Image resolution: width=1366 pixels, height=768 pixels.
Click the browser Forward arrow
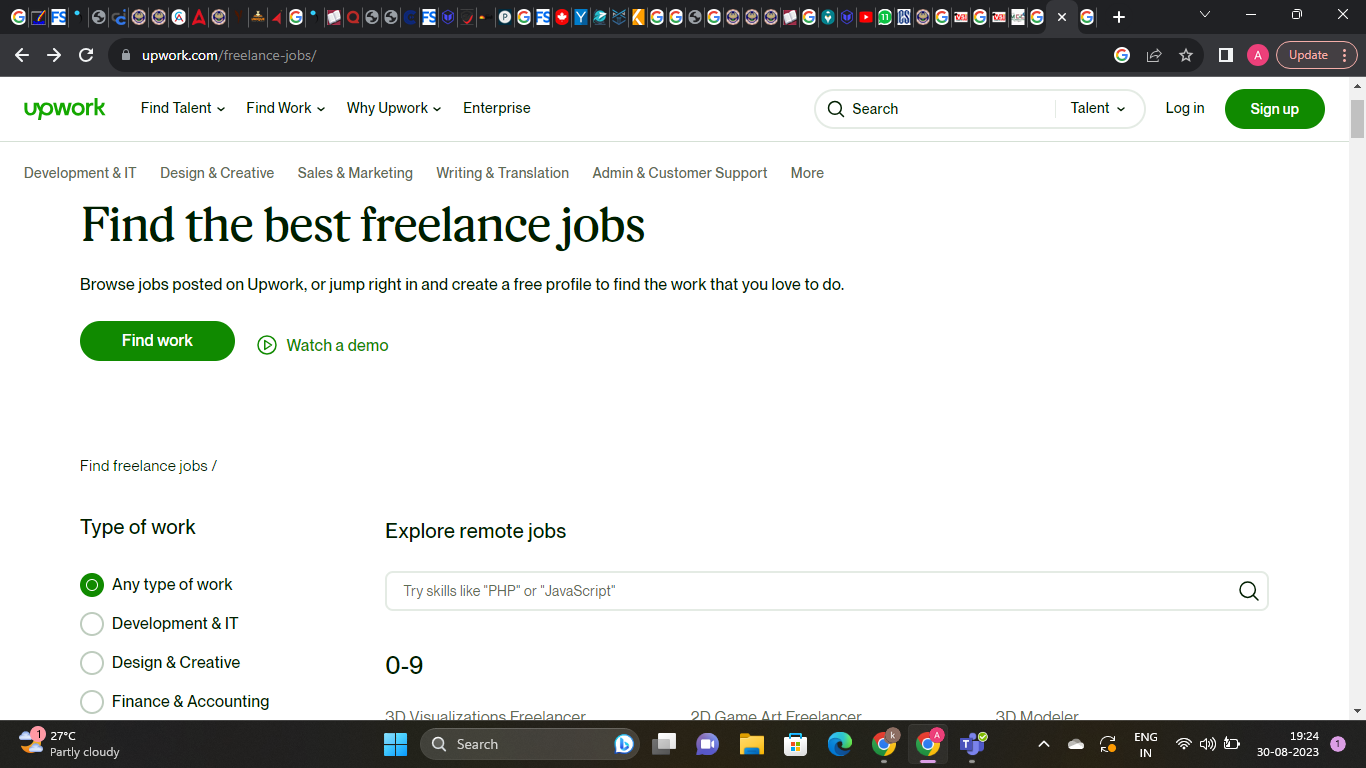pos(54,55)
